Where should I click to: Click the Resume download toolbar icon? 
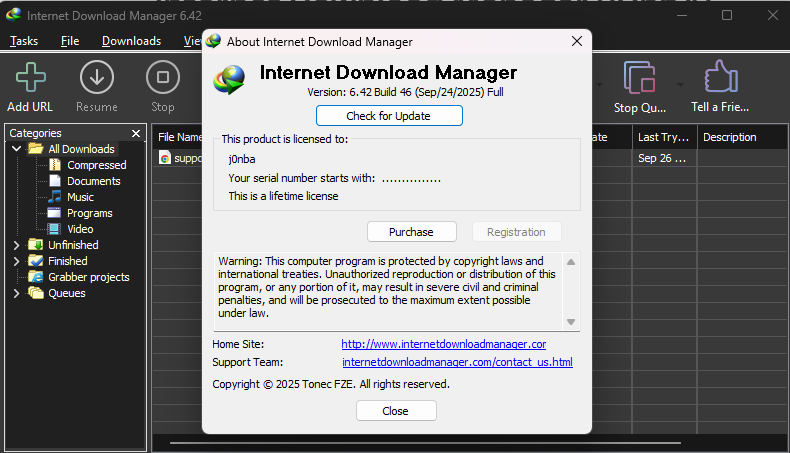(x=97, y=77)
